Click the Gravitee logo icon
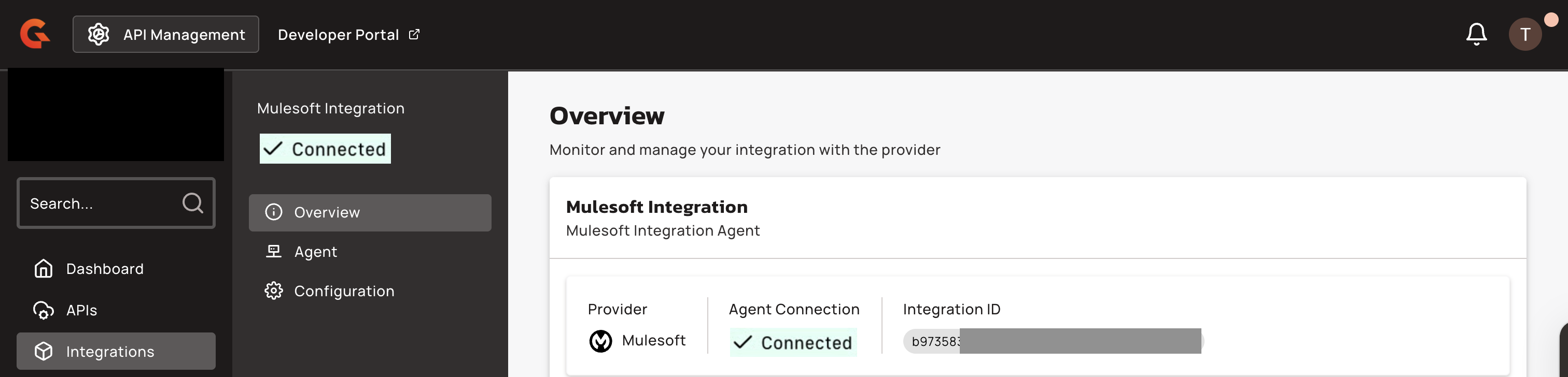 [35, 34]
